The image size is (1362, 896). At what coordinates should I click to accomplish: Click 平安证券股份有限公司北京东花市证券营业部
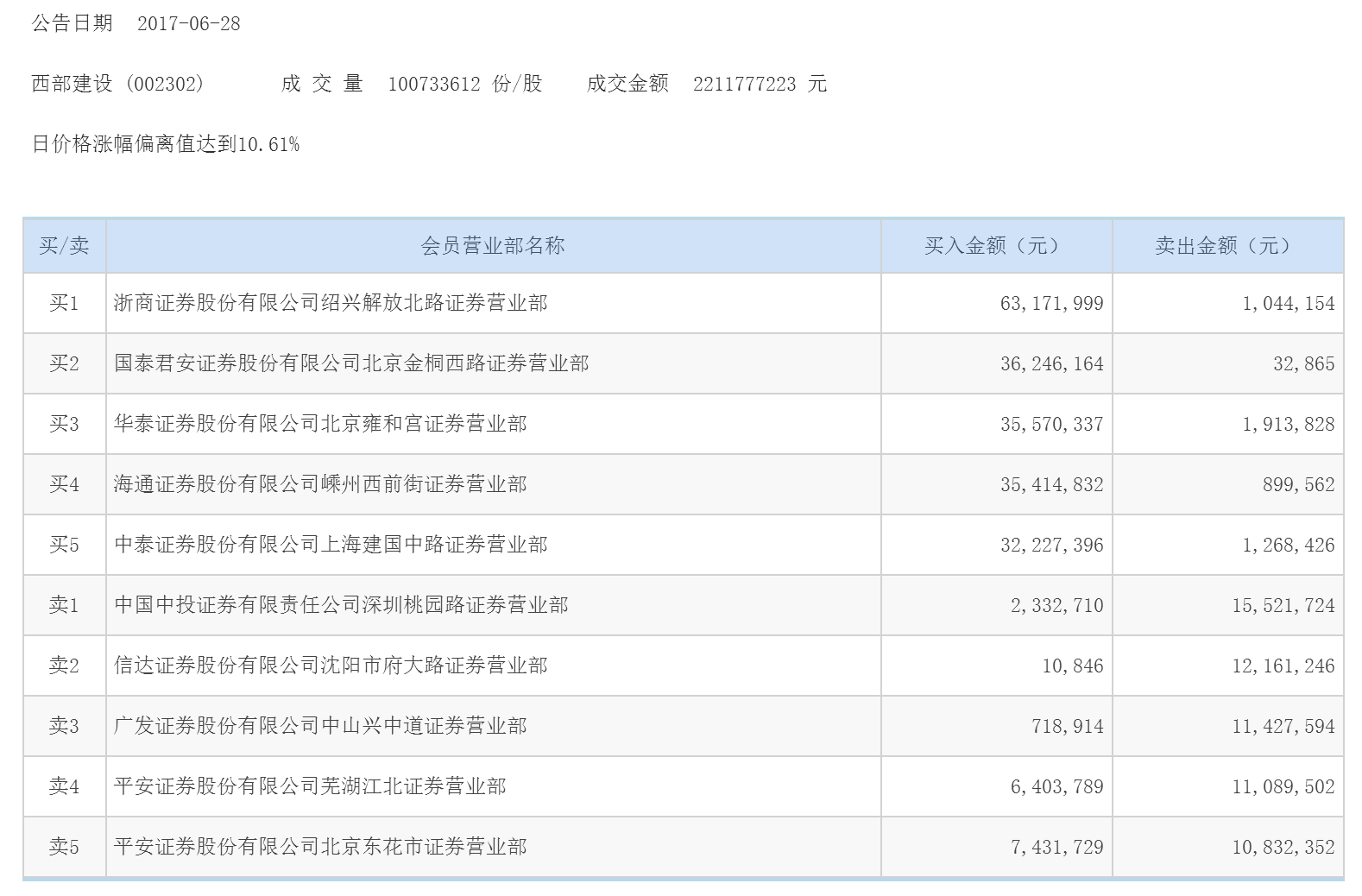320,847
